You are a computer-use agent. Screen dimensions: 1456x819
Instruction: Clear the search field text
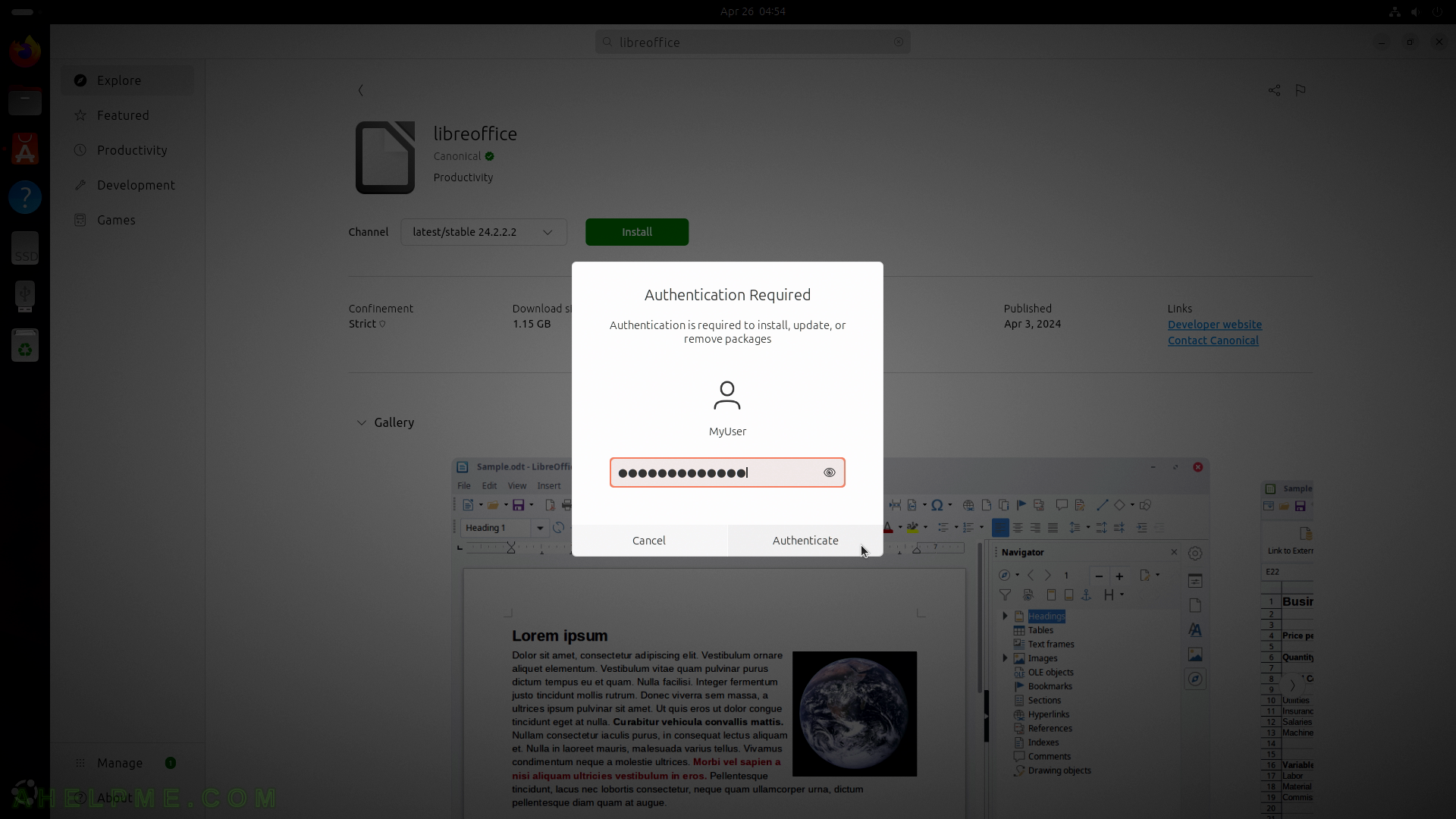(899, 42)
